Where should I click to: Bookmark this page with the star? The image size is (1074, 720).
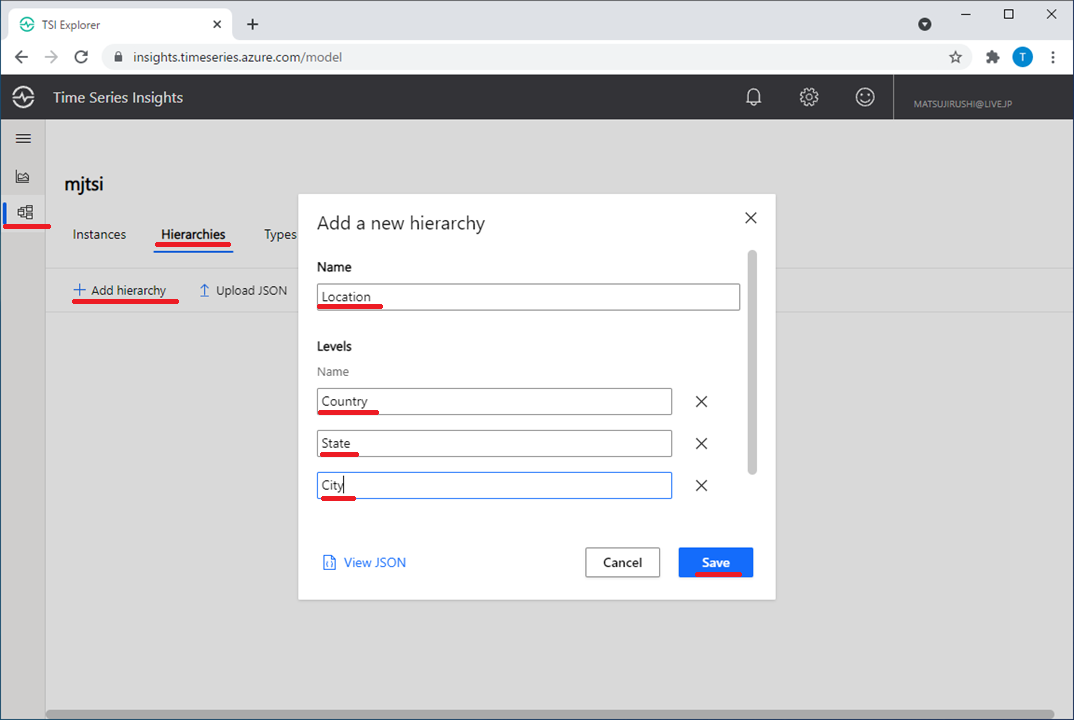point(956,57)
